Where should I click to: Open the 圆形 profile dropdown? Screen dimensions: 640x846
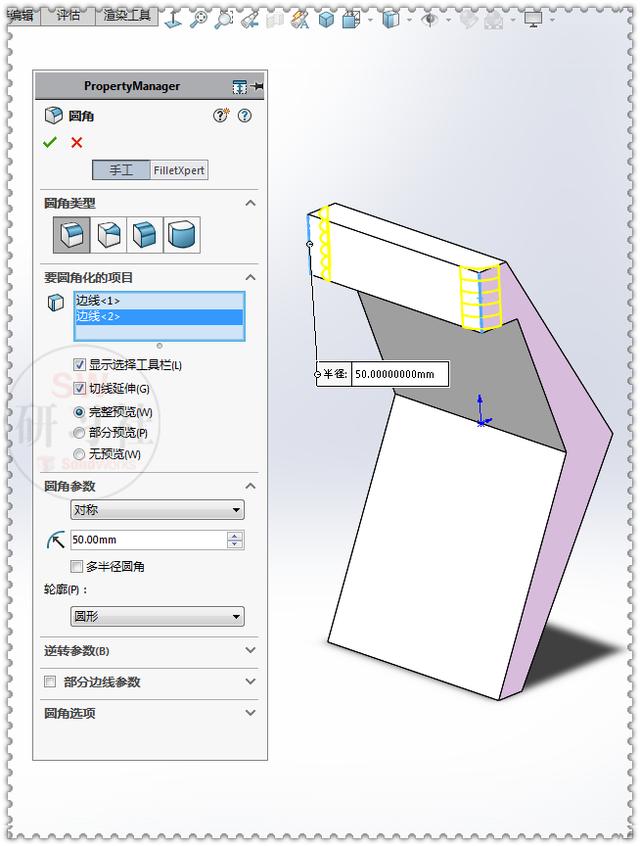tap(158, 616)
